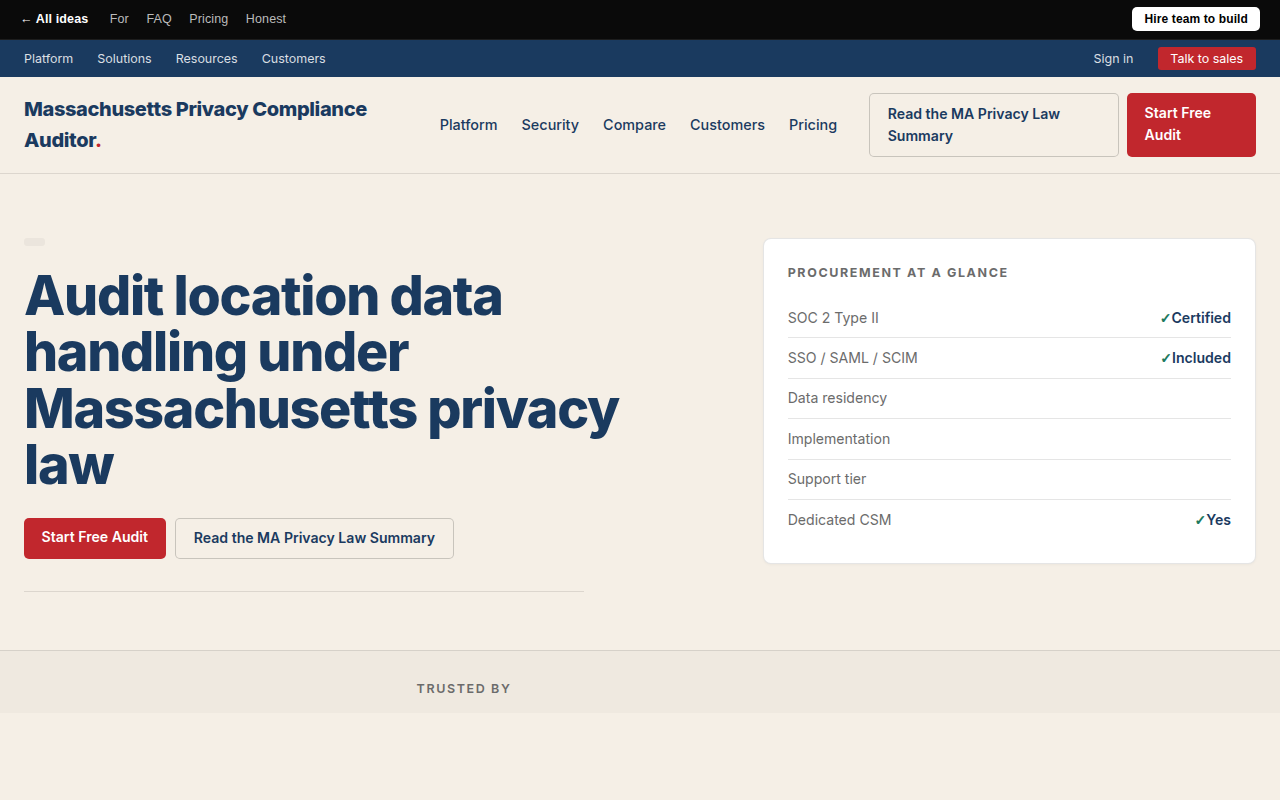Click the Trusted By label
This screenshot has width=1280, height=800.
click(464, 689)
